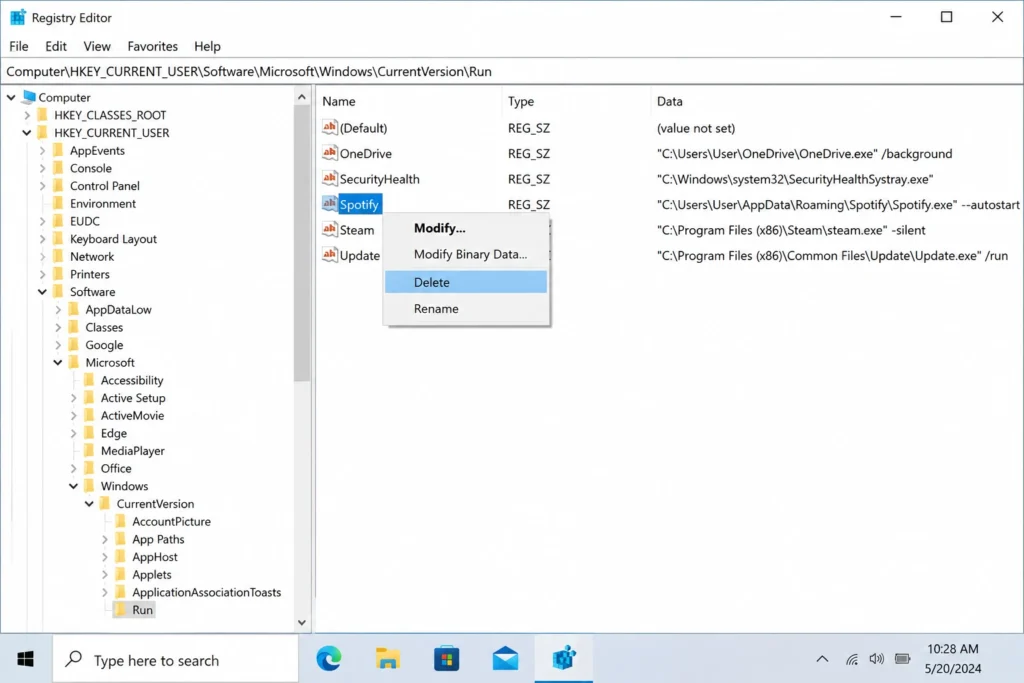Expand the Control Panel key
Screen dimensions: 1024x683
click(x=42, y=185)
